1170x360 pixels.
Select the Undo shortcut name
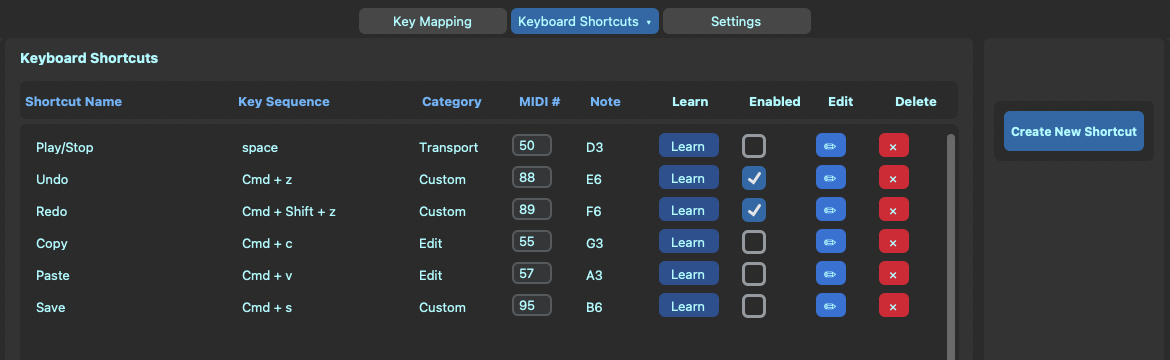[x=52, y=179]
